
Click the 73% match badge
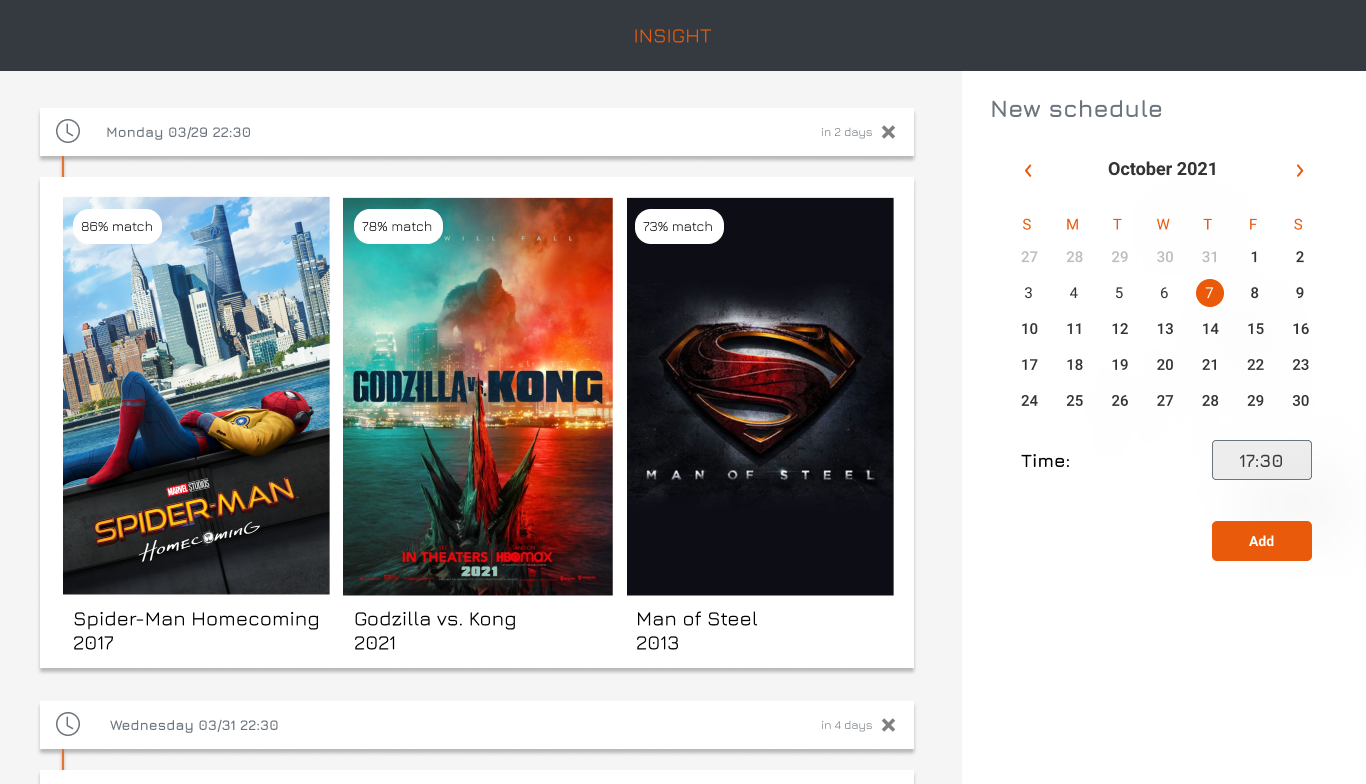click(x=678, y=227)
